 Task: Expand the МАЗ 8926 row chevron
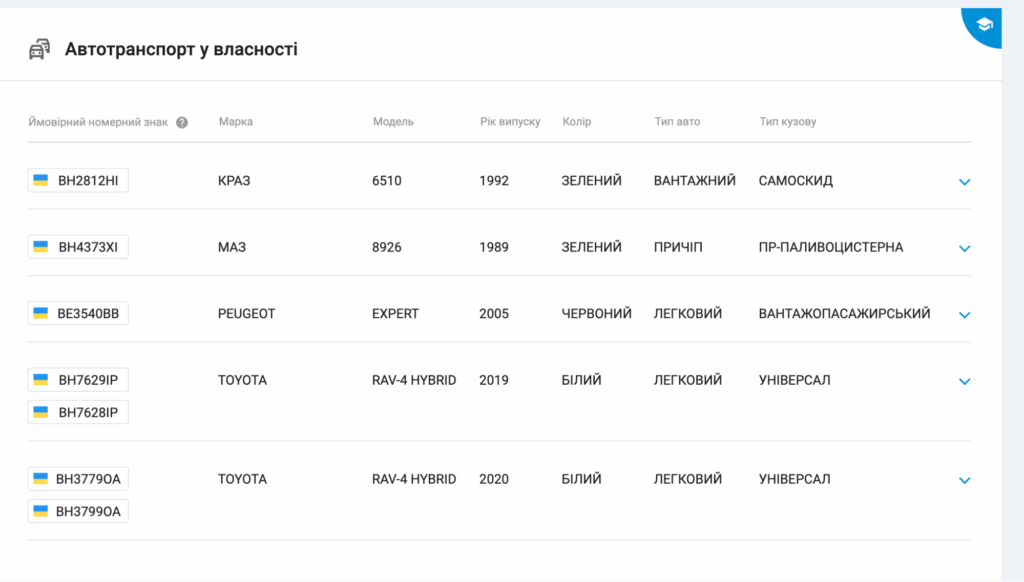964,248
